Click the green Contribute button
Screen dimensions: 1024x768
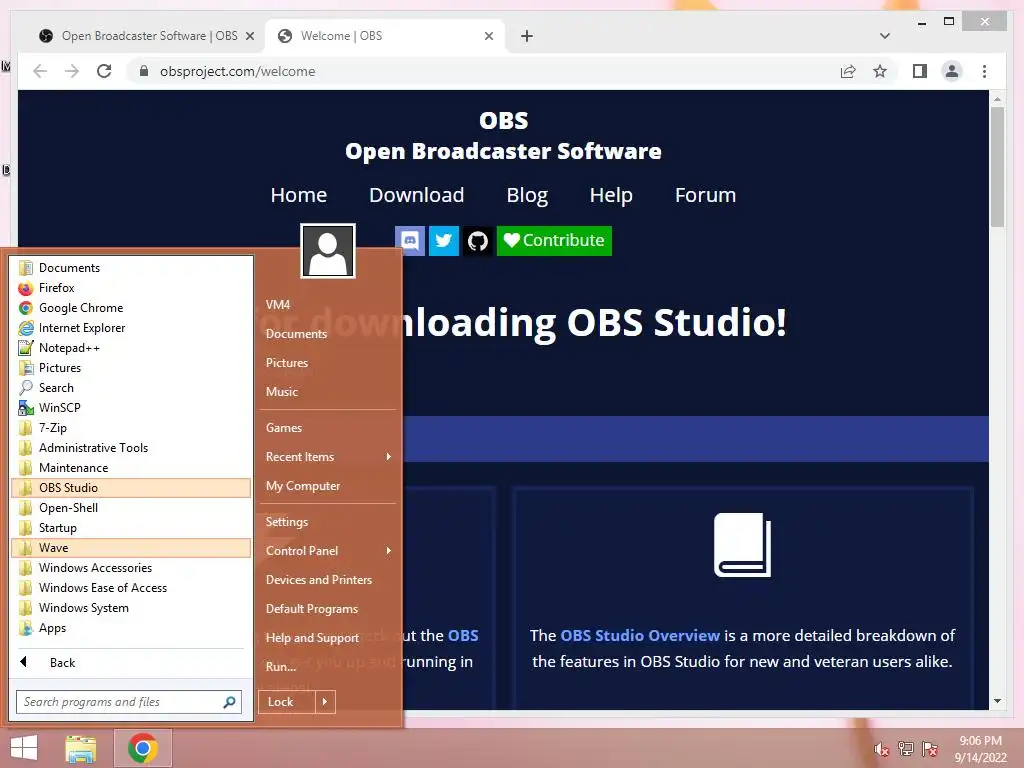554,241
